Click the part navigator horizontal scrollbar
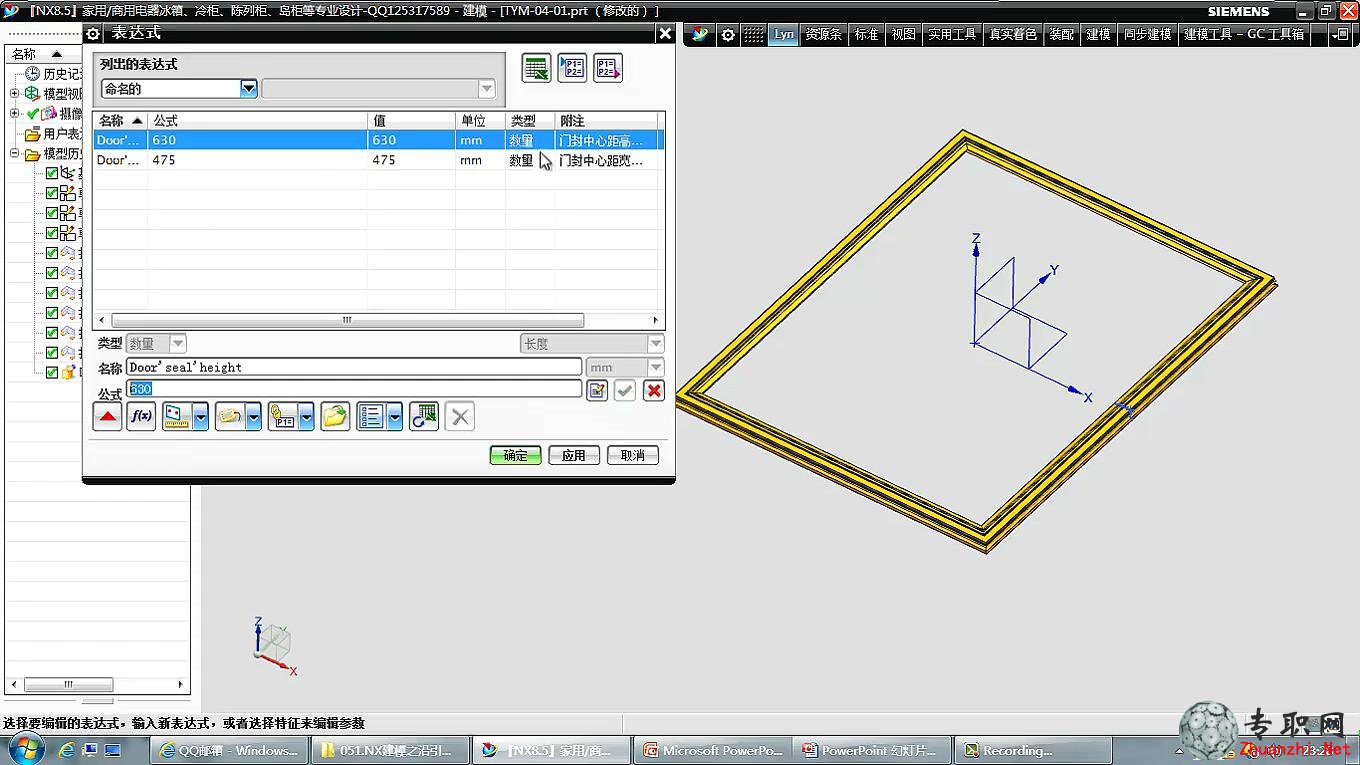Image resolution: width=1360 pixels, height=765 pixels. click(69, 685)
